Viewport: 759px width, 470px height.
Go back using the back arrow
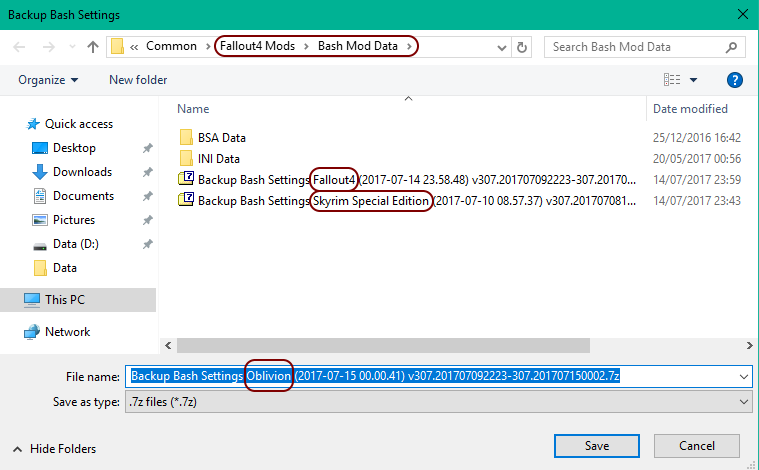click(19, 47)
